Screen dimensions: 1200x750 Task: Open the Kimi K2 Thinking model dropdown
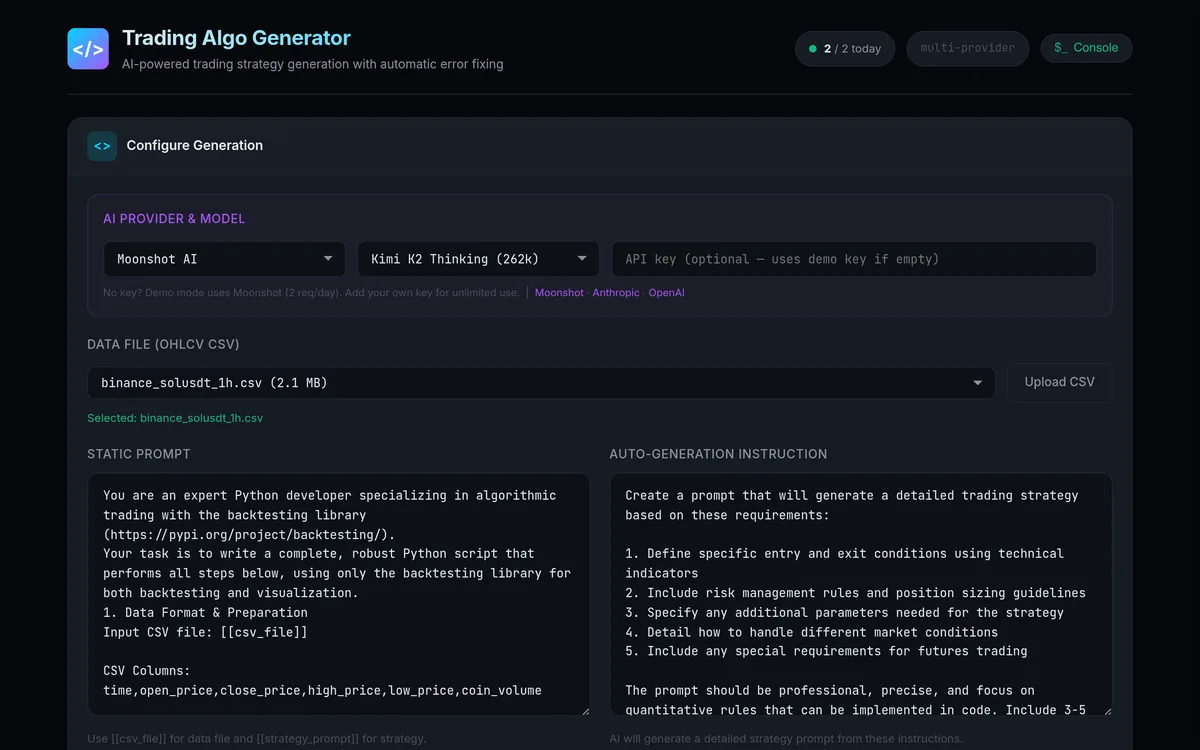478,259
